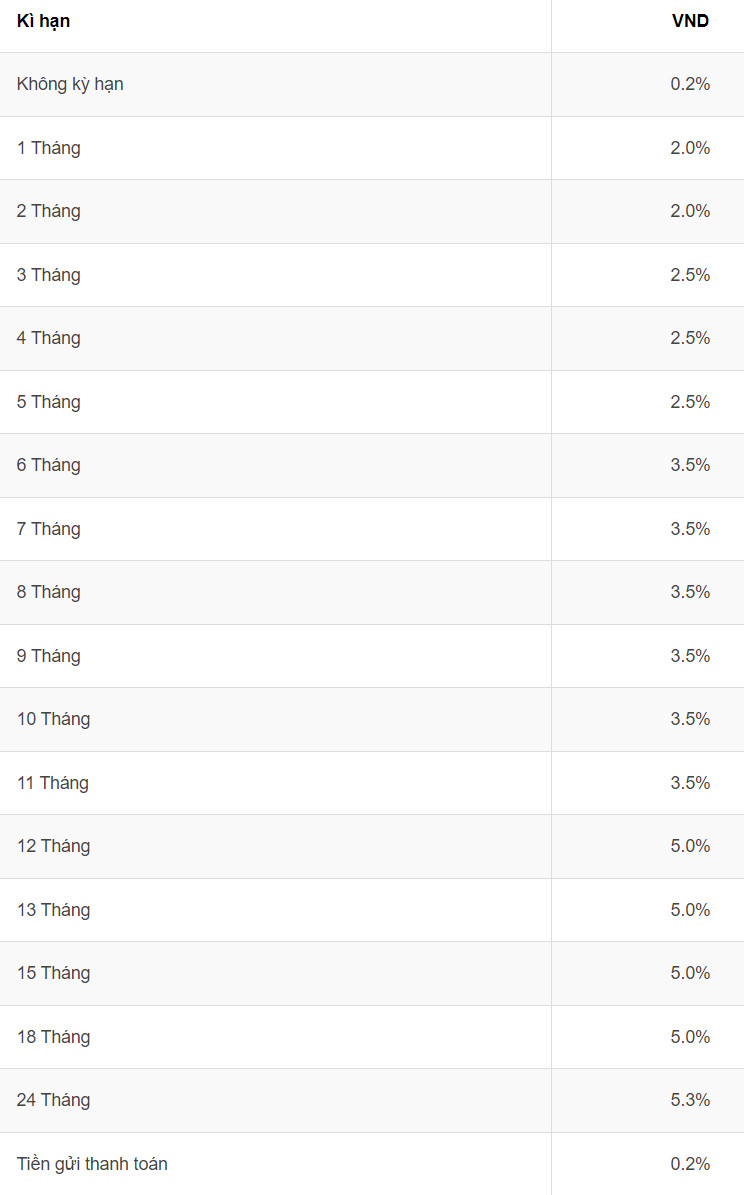Click the "11 Tháng" term label
This screenshot has width=744, height=1195.
pyautogui.click(x=52, y=783)
